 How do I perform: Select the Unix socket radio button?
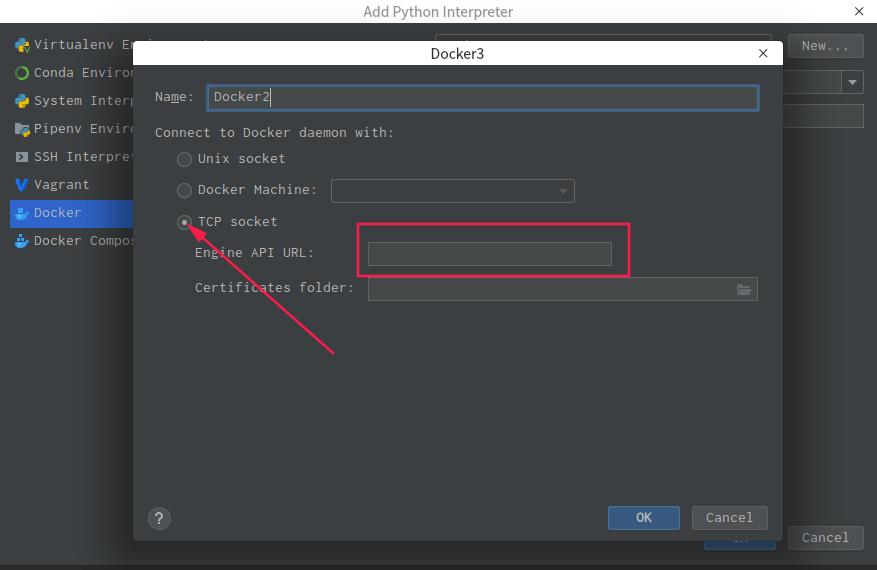pyautogui.click(x=185, y=159)
